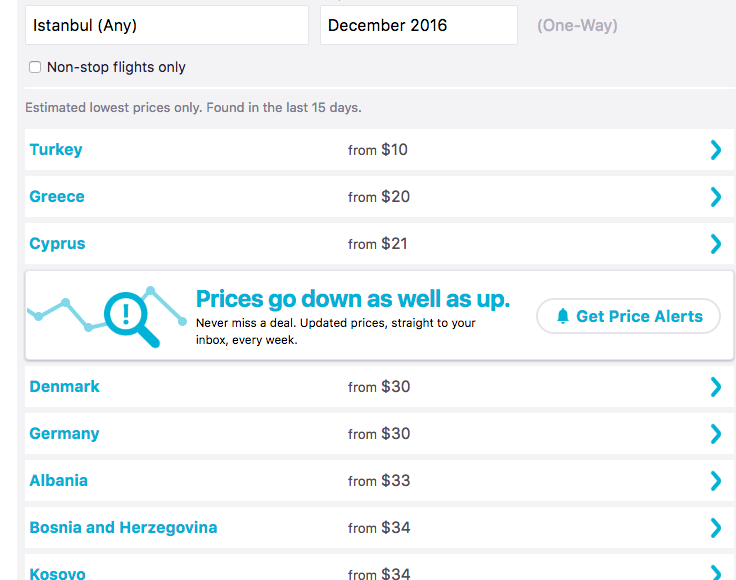The width and height of the screenshot is (736, 580).
Task: Choose the Cyprus destination link
Action: [57, 244]
